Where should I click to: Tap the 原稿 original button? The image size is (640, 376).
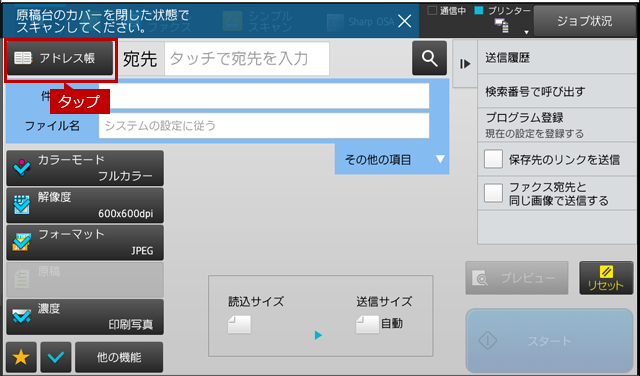(85, 280)
